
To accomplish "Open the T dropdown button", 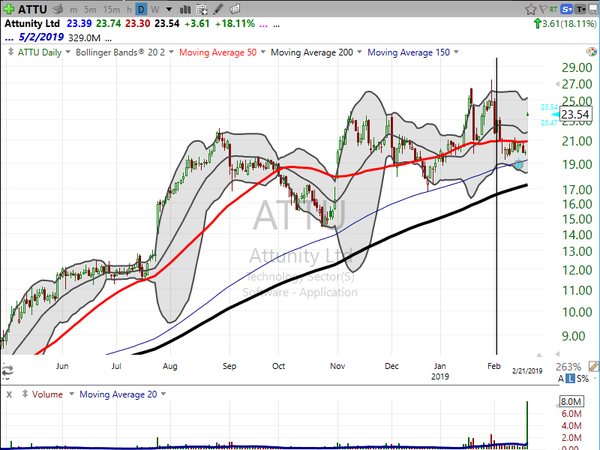I will [x=580, y=9].
